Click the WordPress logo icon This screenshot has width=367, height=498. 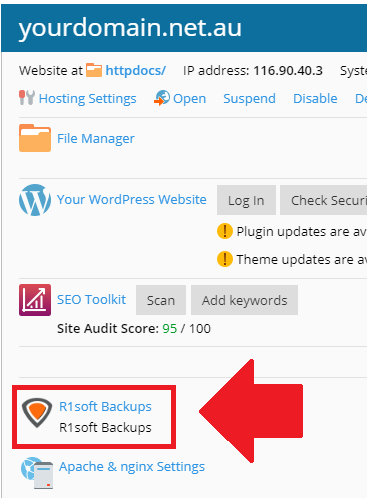click(x=35, y=200)
